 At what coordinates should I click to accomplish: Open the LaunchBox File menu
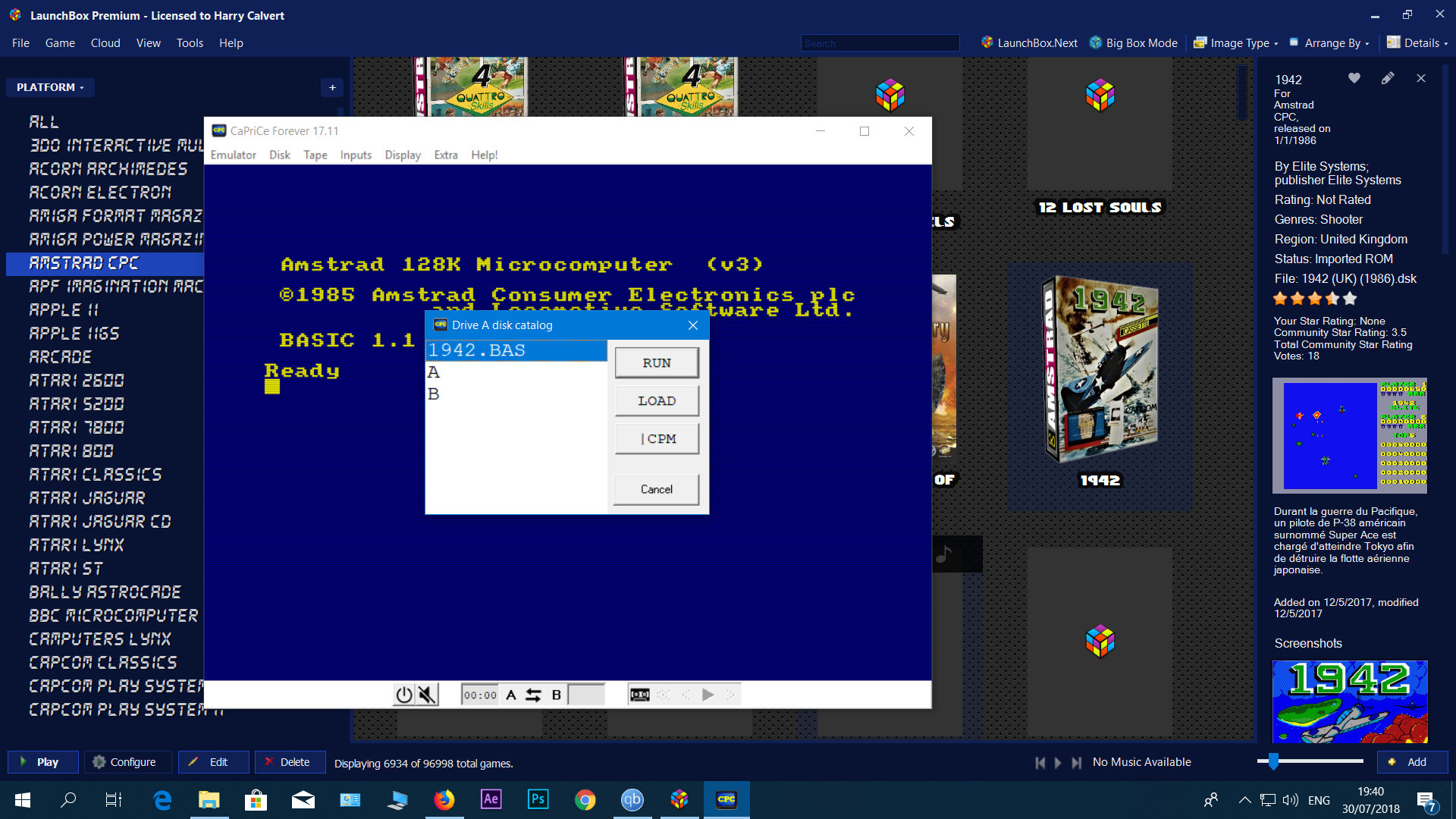(x=20, y=43)
